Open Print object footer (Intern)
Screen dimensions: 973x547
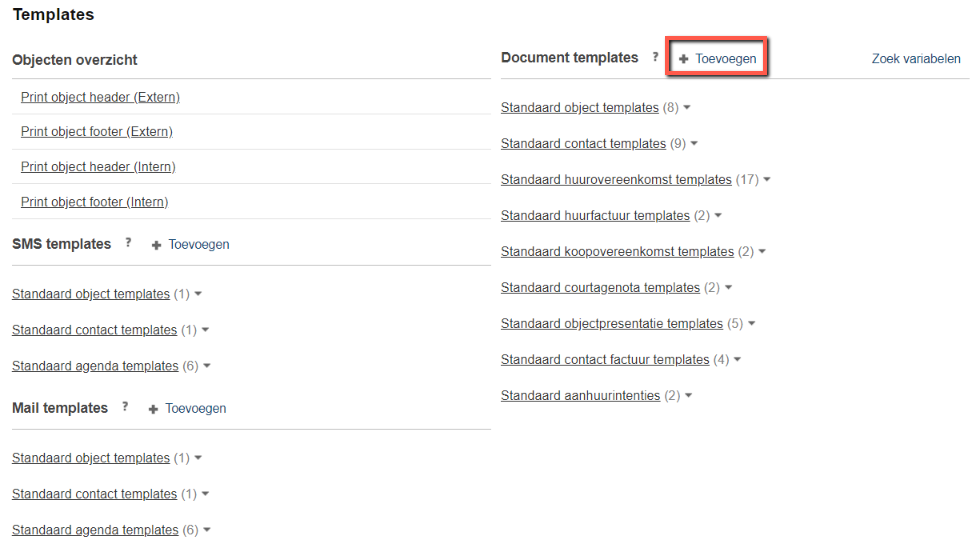(94, 202)
